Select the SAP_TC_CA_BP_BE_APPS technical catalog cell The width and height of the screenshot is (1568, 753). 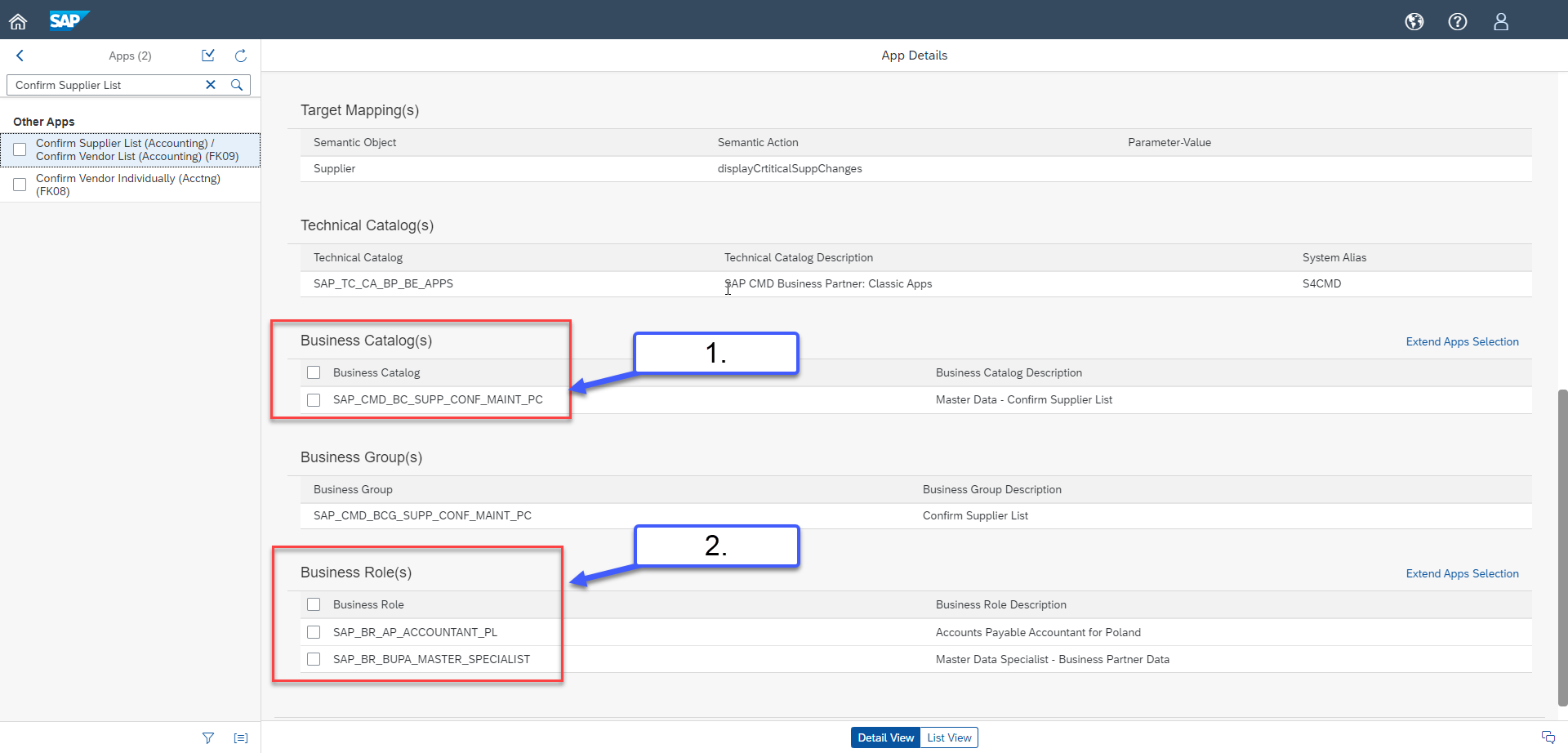(383, 283)
